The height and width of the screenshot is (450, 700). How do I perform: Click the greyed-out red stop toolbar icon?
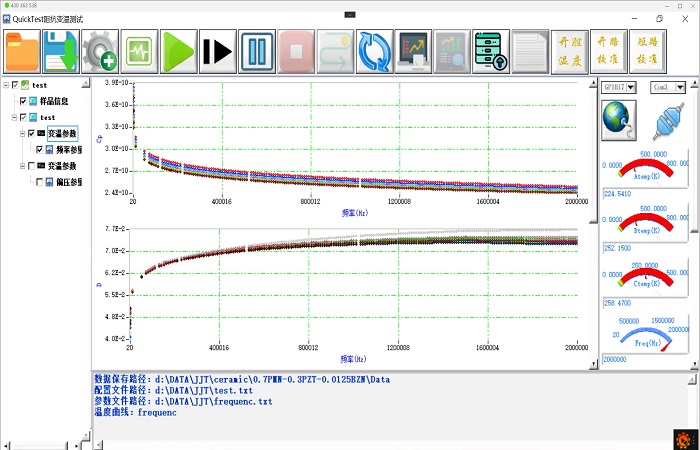[296, 51]
